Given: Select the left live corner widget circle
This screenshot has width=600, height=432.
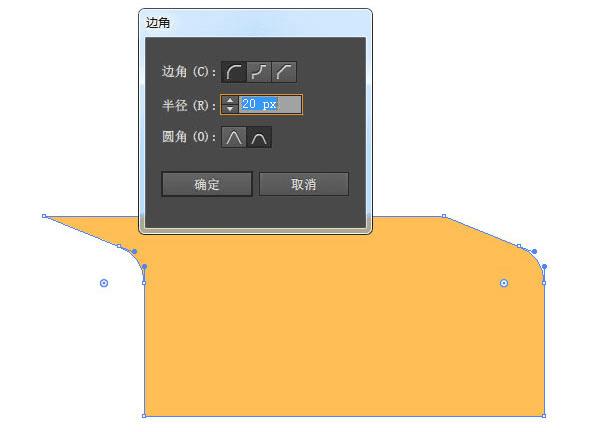Looking at the screenshot, I should (x=104, y=283).
